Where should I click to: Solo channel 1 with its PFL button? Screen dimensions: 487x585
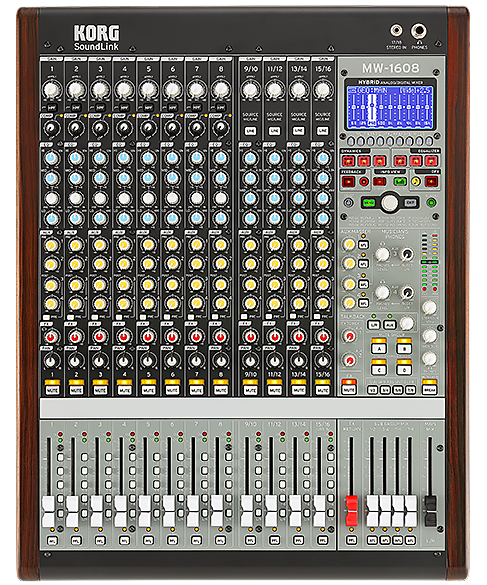click(52, 540)
